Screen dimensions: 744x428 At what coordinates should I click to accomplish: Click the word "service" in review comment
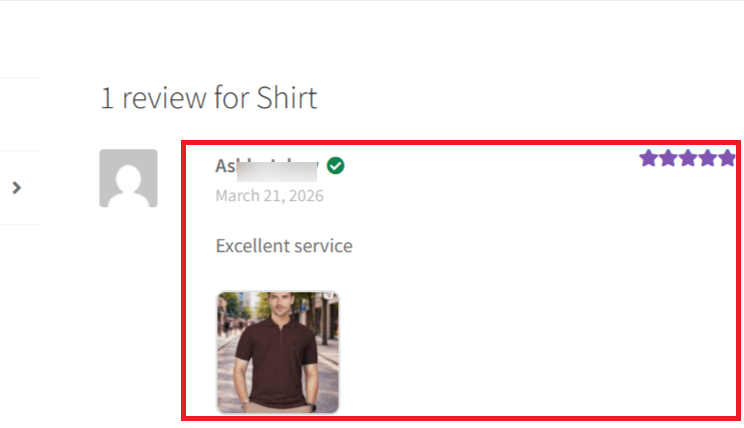319,245
